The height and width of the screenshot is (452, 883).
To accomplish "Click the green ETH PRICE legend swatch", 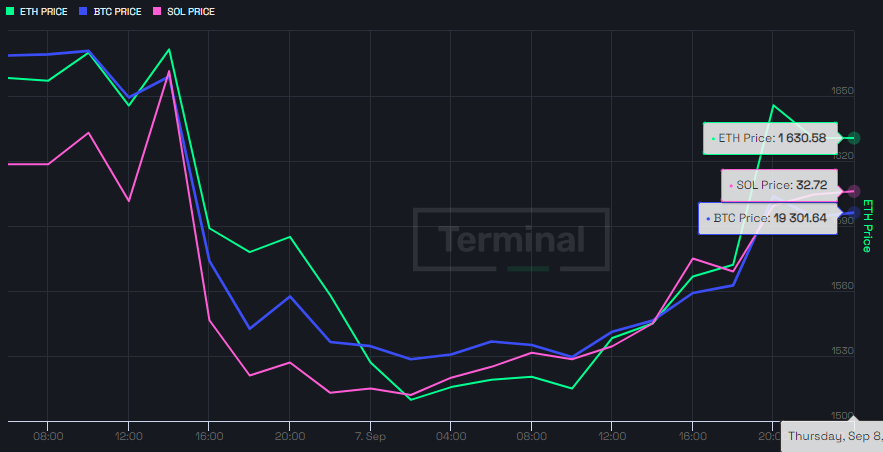I will click(10, 11).
